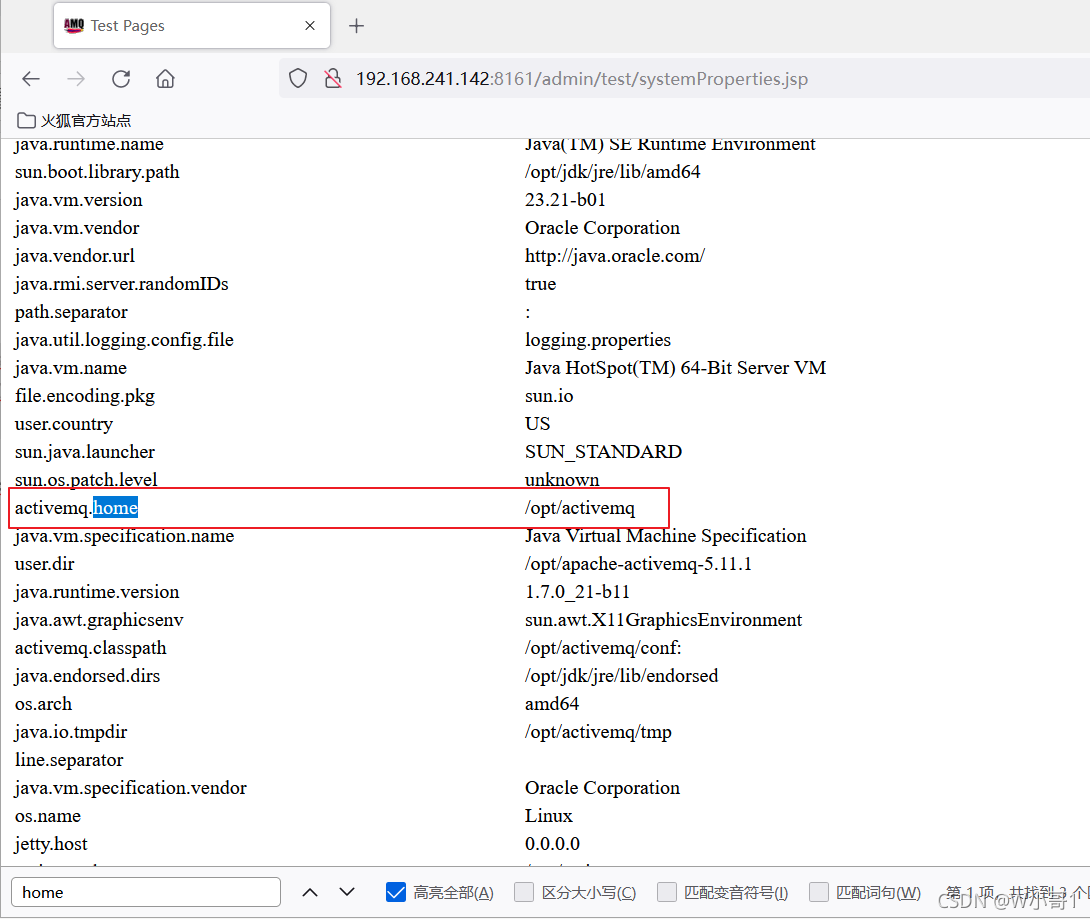Click the 0.0.0.0 value
The image size is (1090, 919).
click(552, 844)
